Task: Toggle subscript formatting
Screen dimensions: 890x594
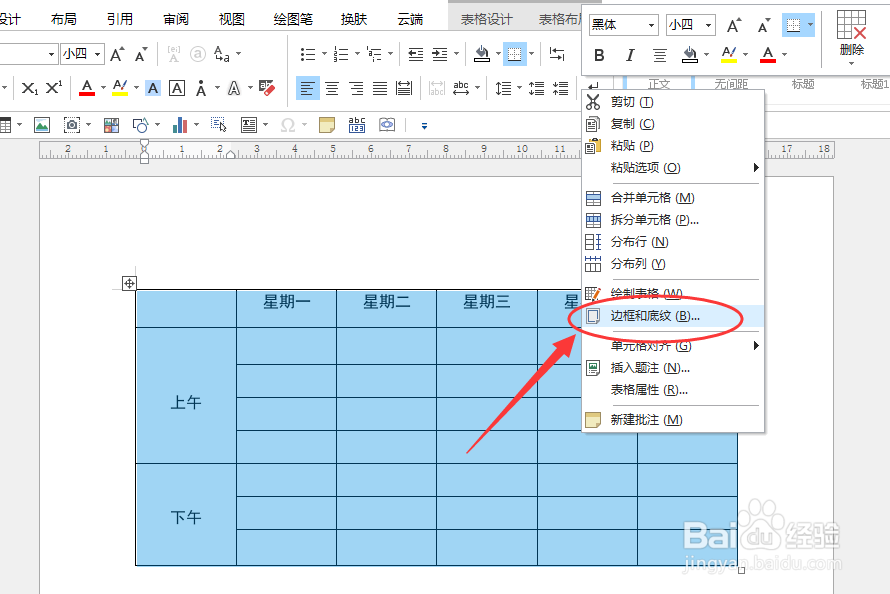Action: coord(27,87)
